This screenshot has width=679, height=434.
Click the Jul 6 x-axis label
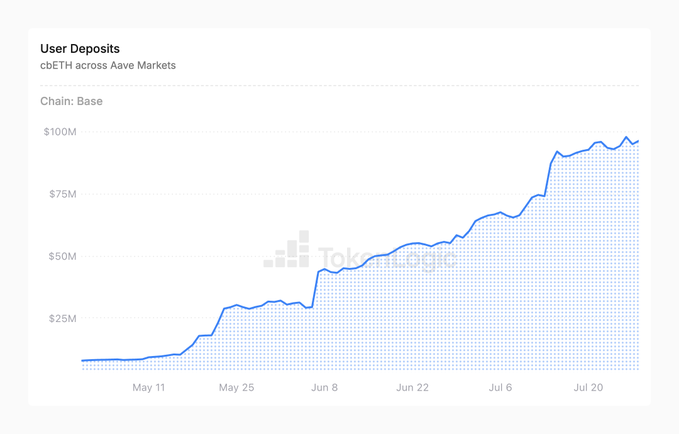click(x=500, y=387)
